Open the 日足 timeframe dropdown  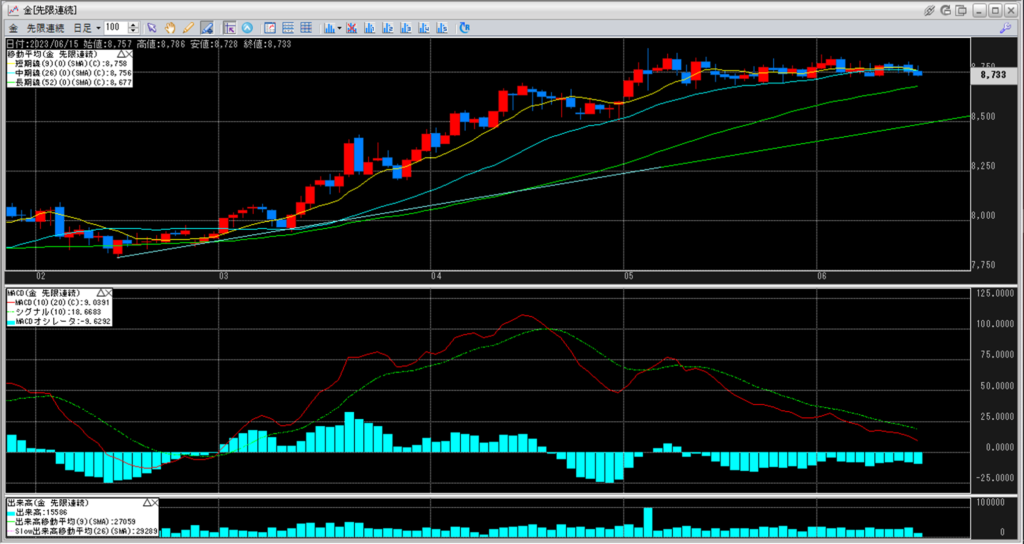pyautogui.click(x=86, y=27)
